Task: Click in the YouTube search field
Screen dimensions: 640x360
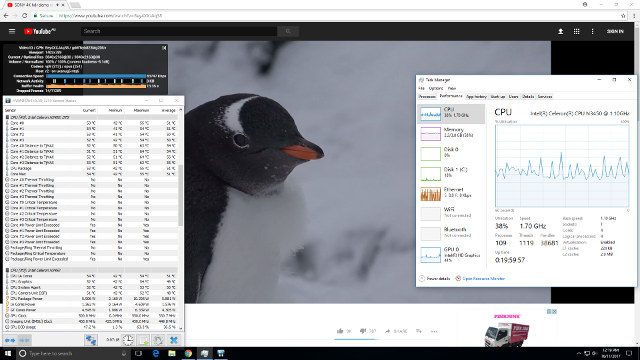Action: tap(180, 31)
